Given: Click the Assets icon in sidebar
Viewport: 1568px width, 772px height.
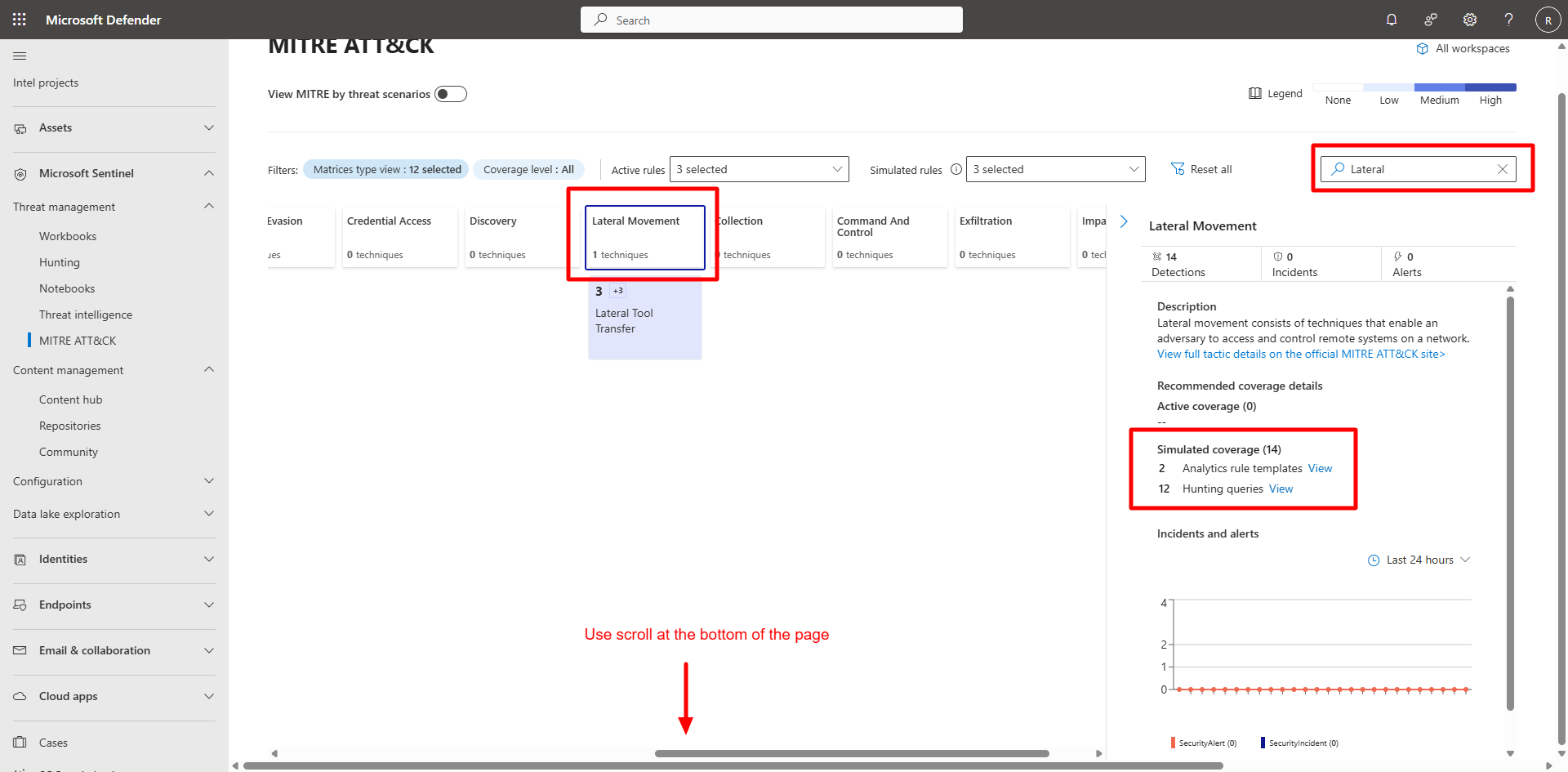Looking at the screenshot, I should coord(20,128).
